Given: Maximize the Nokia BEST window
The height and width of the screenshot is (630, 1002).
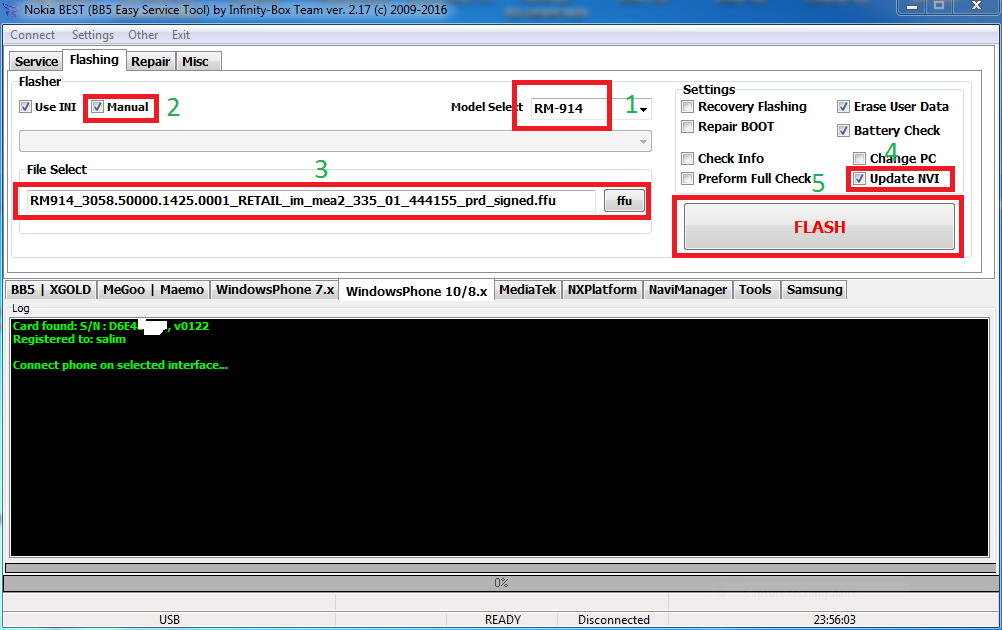Looking at the screenshot, I should click(x=939, y=6).
